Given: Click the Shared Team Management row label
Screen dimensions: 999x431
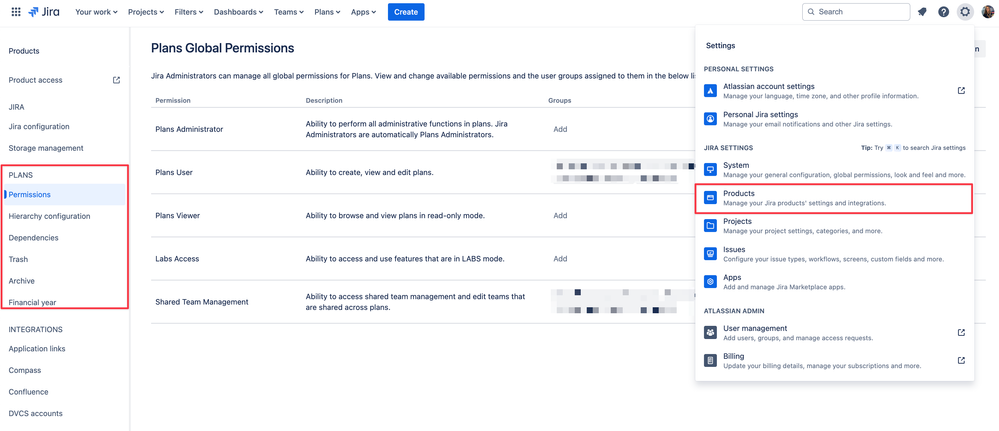Looking at the screenshot, I should pos(202,302).
